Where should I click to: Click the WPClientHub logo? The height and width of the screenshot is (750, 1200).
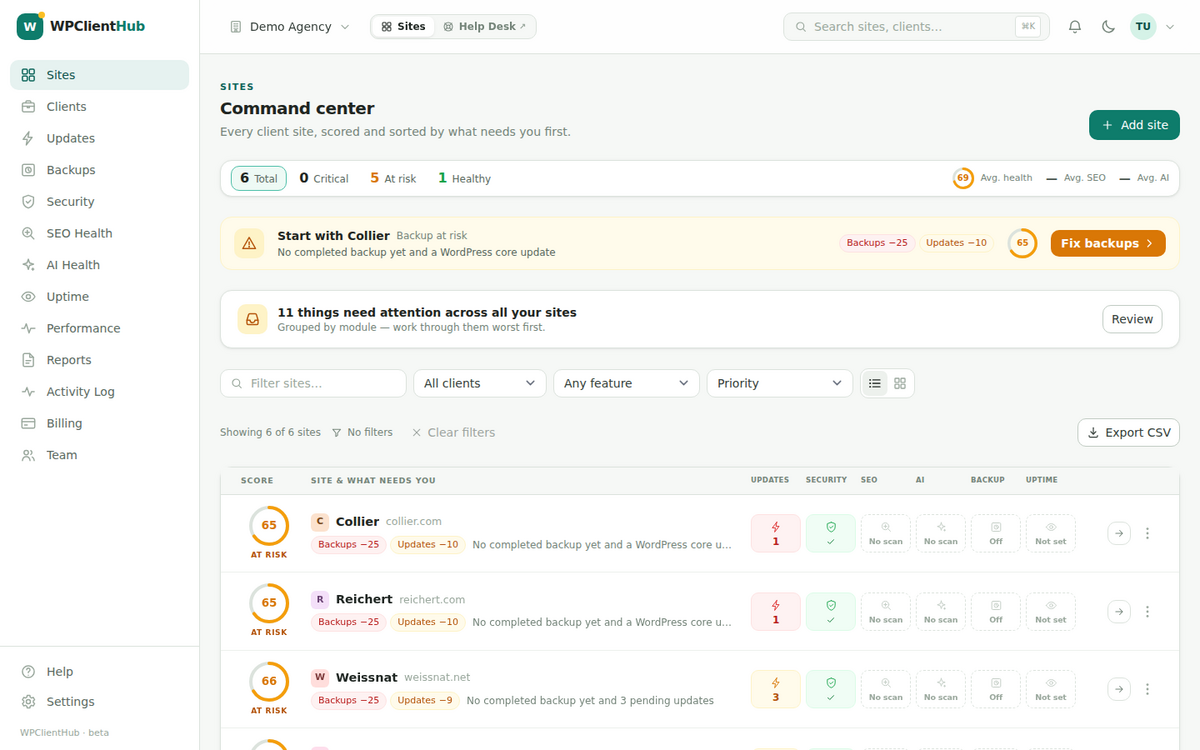pyautogui.click(x=82, y=26)
